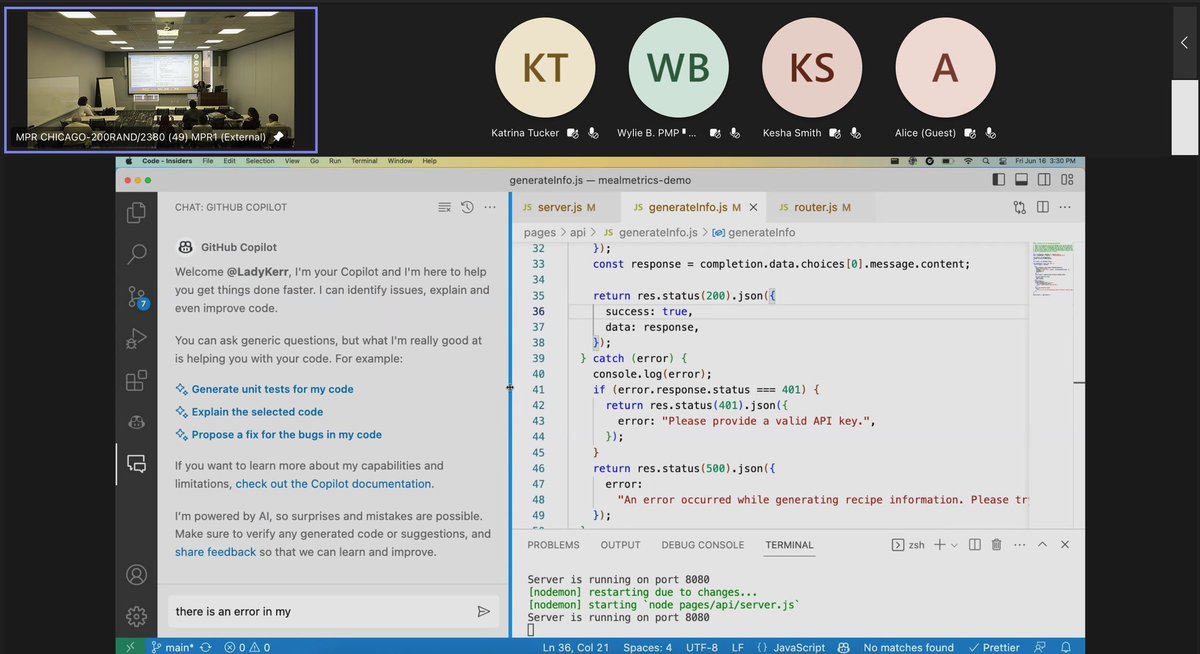Change indentation via 'Spaces: 4'
Image resolution: width=1200 pixels, height=654 pixels.
648,647
